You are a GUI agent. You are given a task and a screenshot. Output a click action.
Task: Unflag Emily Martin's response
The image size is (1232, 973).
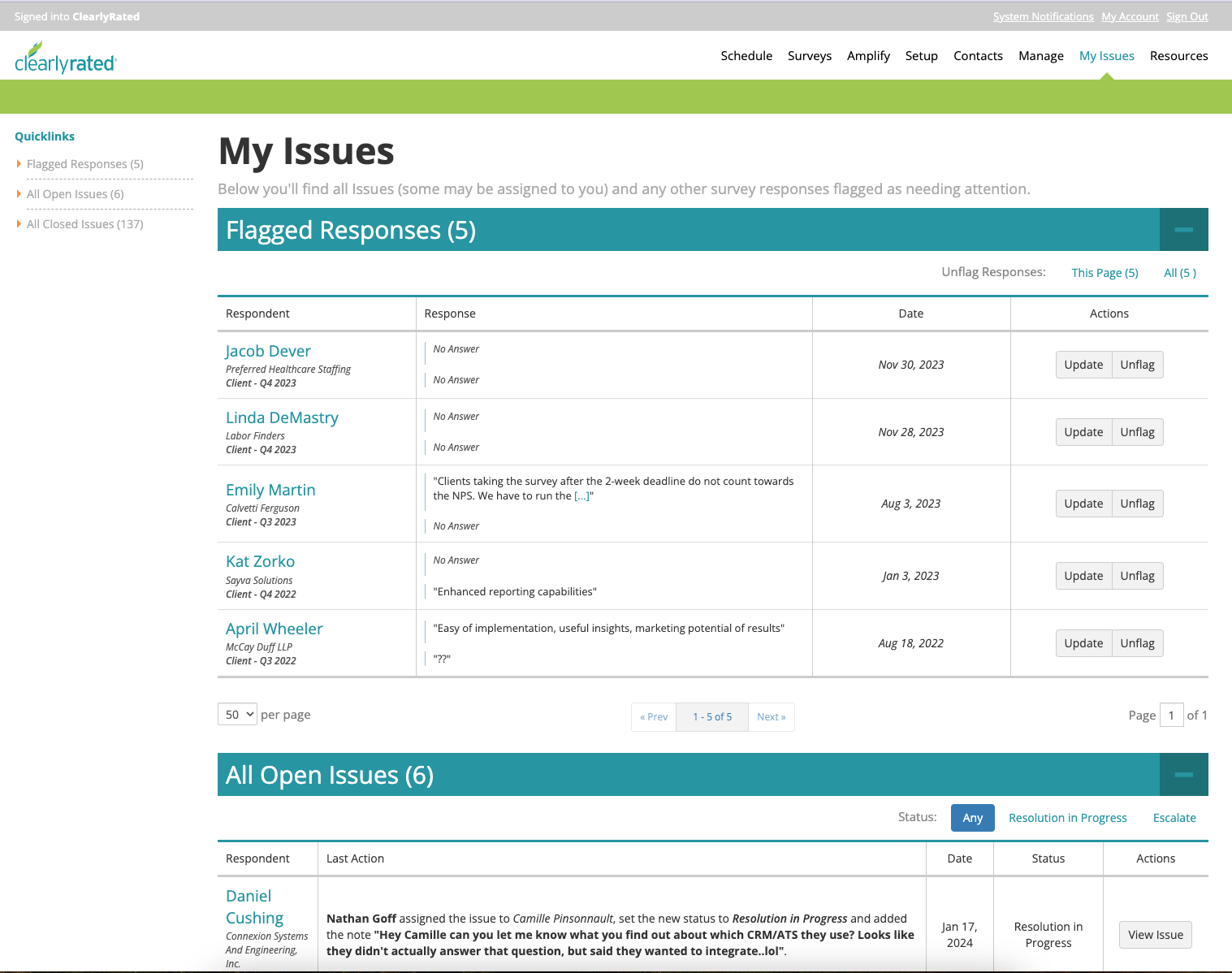point(1138,504)
